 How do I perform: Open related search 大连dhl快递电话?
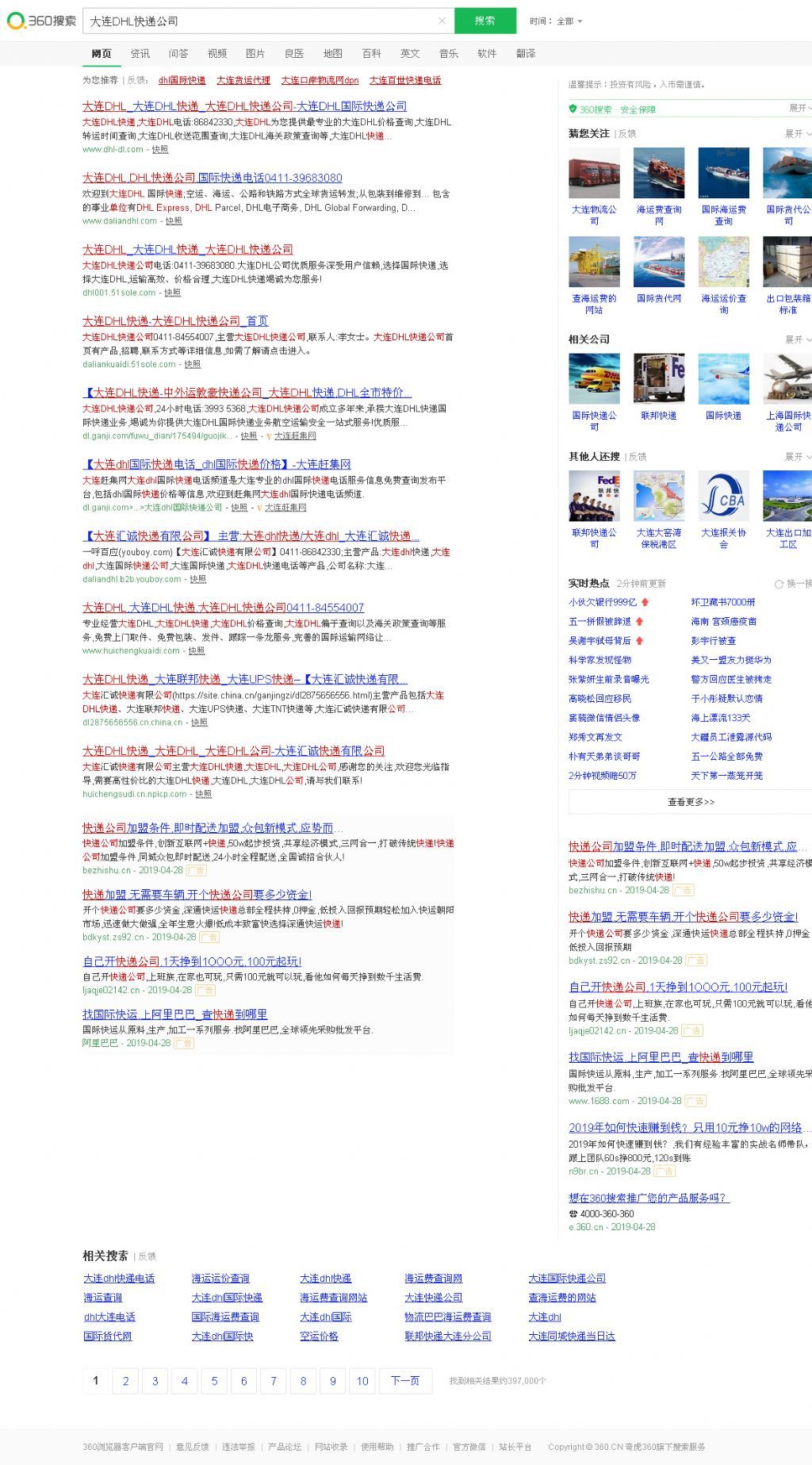(120, 1279)
